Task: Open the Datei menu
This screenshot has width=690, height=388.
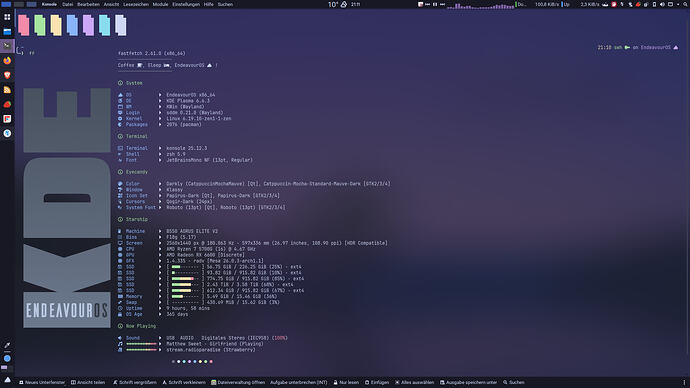Action: 67,4
